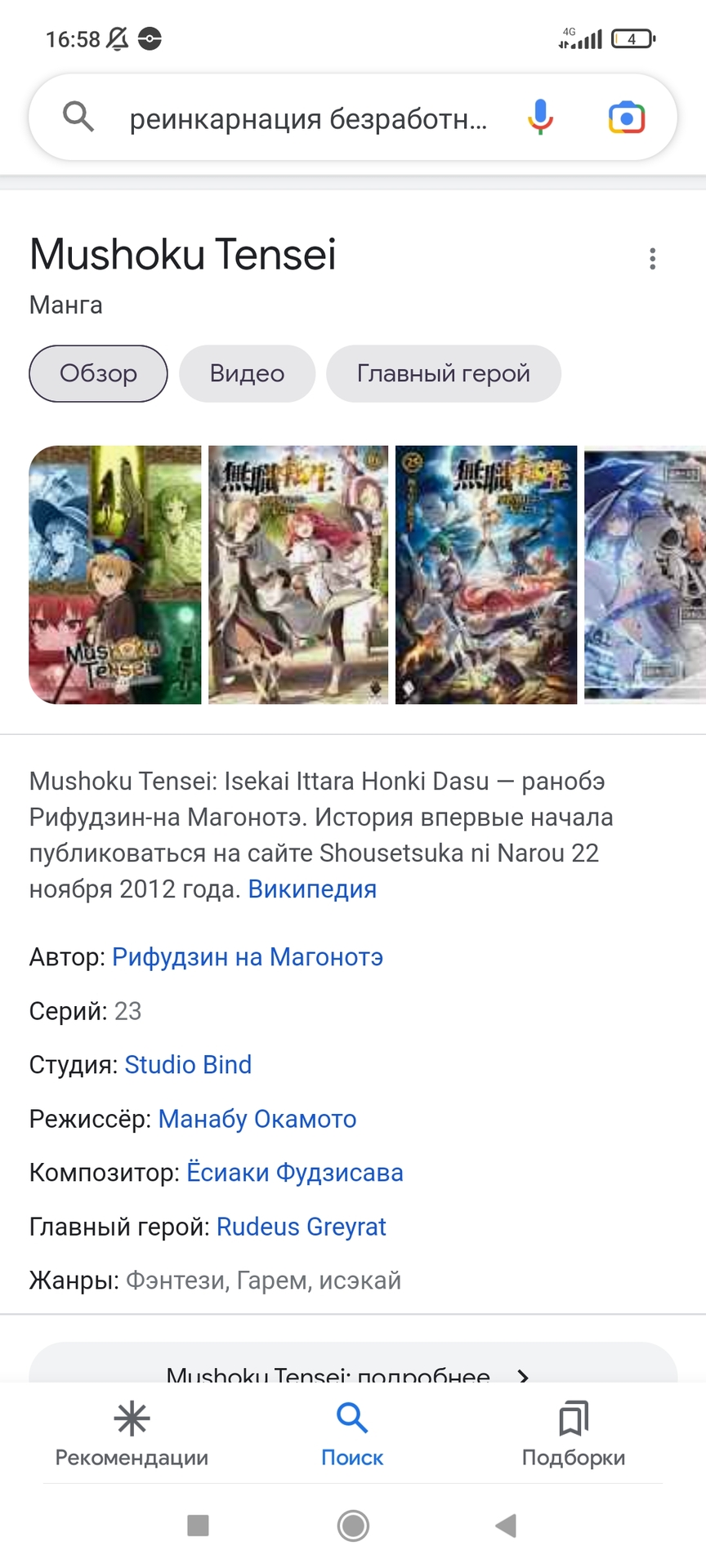
Task: Open the Studio Bind link
Action: tap(188, 1065)
